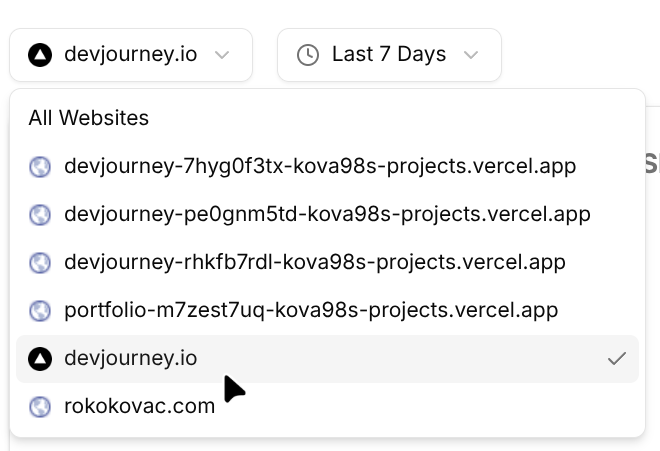Viewport: 660px width, 451px height.
Task: Choose devjourney-7hyg0f3tx-kova98s-projects.vercel.app website
Action: (320, 166)
